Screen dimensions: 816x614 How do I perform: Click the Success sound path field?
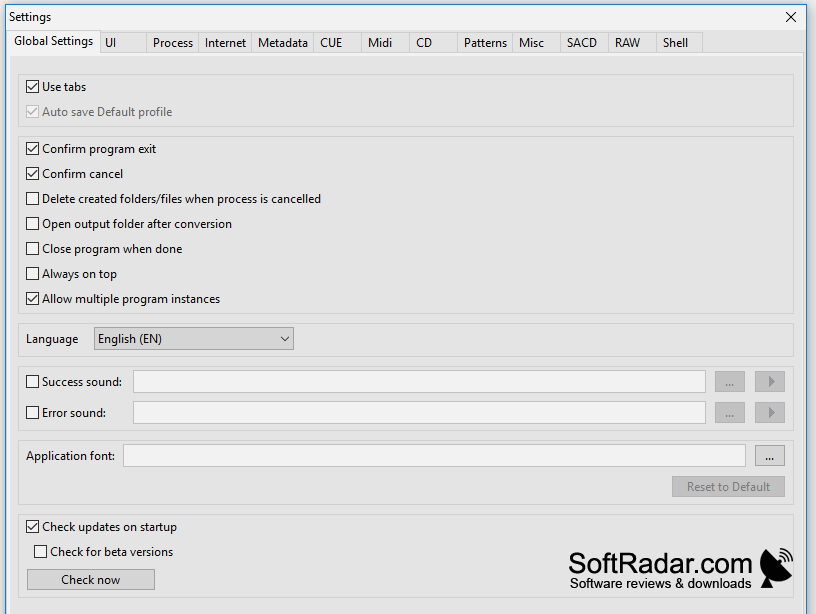point(419,381)
